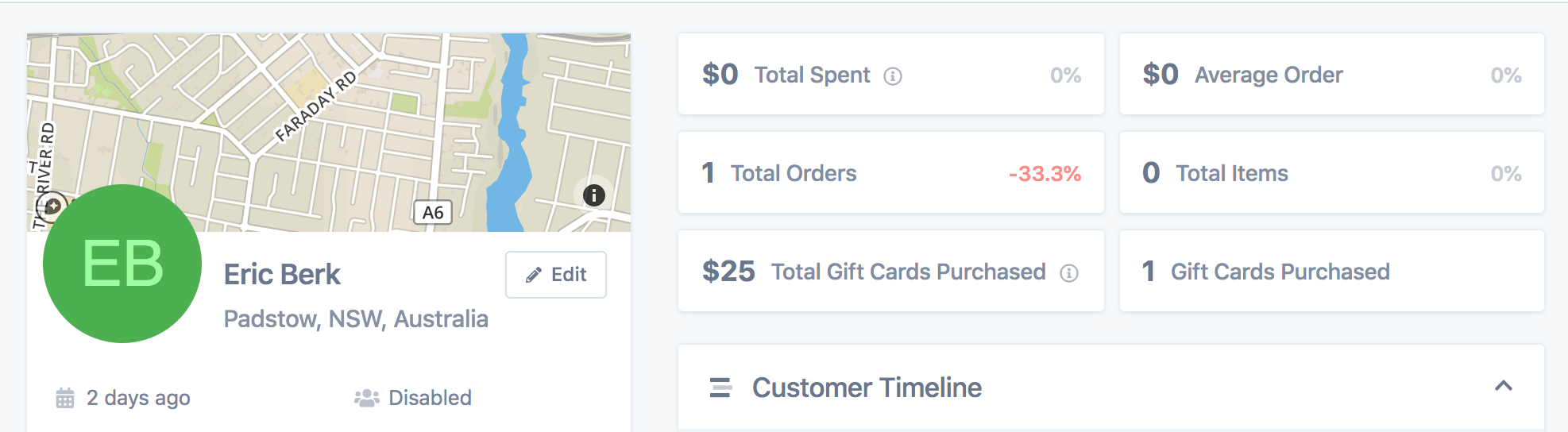Click the Faraday Rd label on map
Viewport: 1568px width, 432px height.
pos(316,106)
